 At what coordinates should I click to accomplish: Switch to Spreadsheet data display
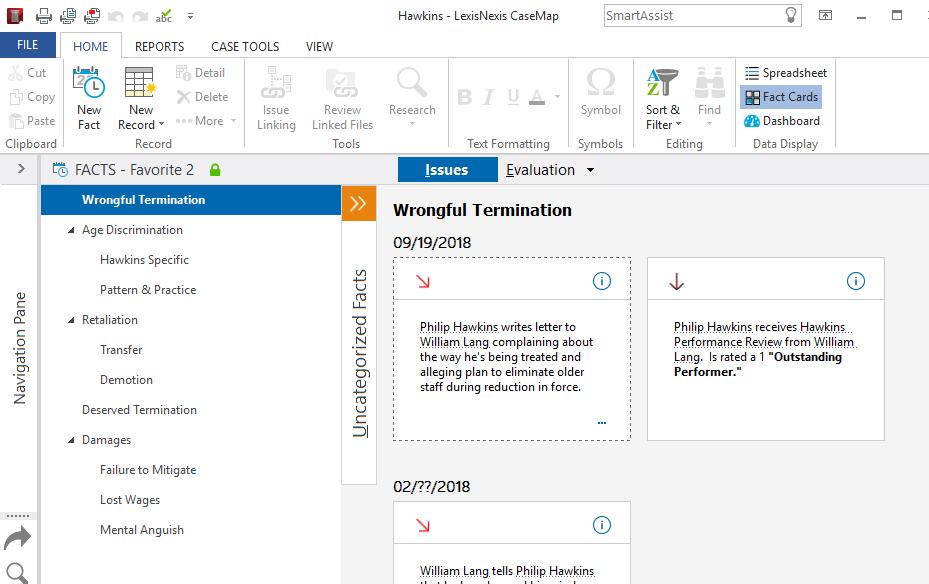tap(786, 73)
